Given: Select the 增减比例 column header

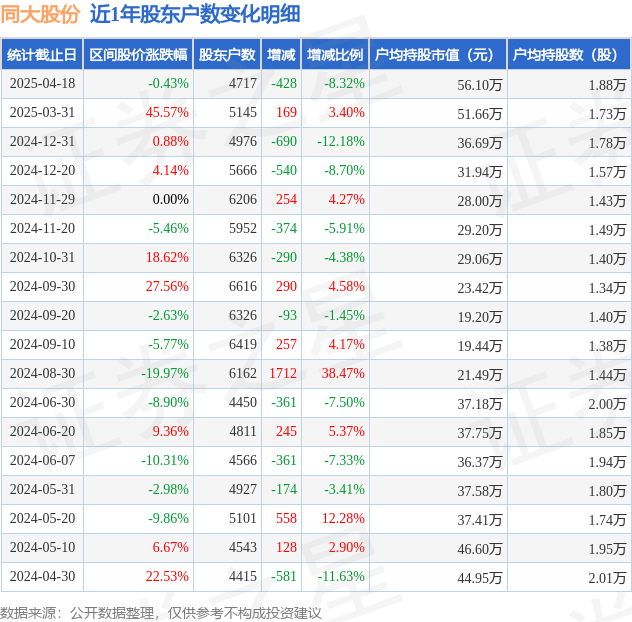Looking at the screenshot, I should coord(335,55).
